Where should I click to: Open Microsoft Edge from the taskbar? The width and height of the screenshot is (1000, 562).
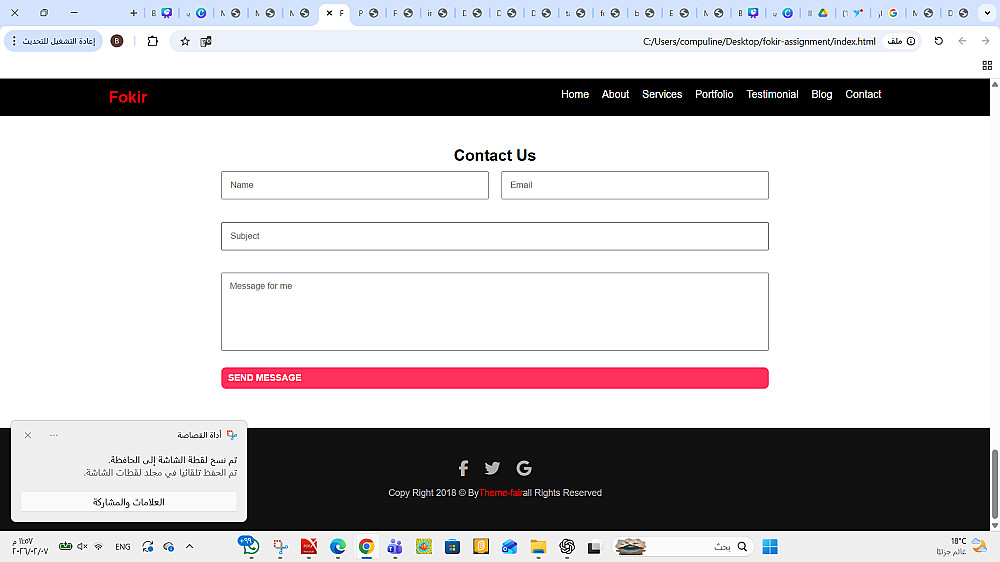(x=338, y=547)
